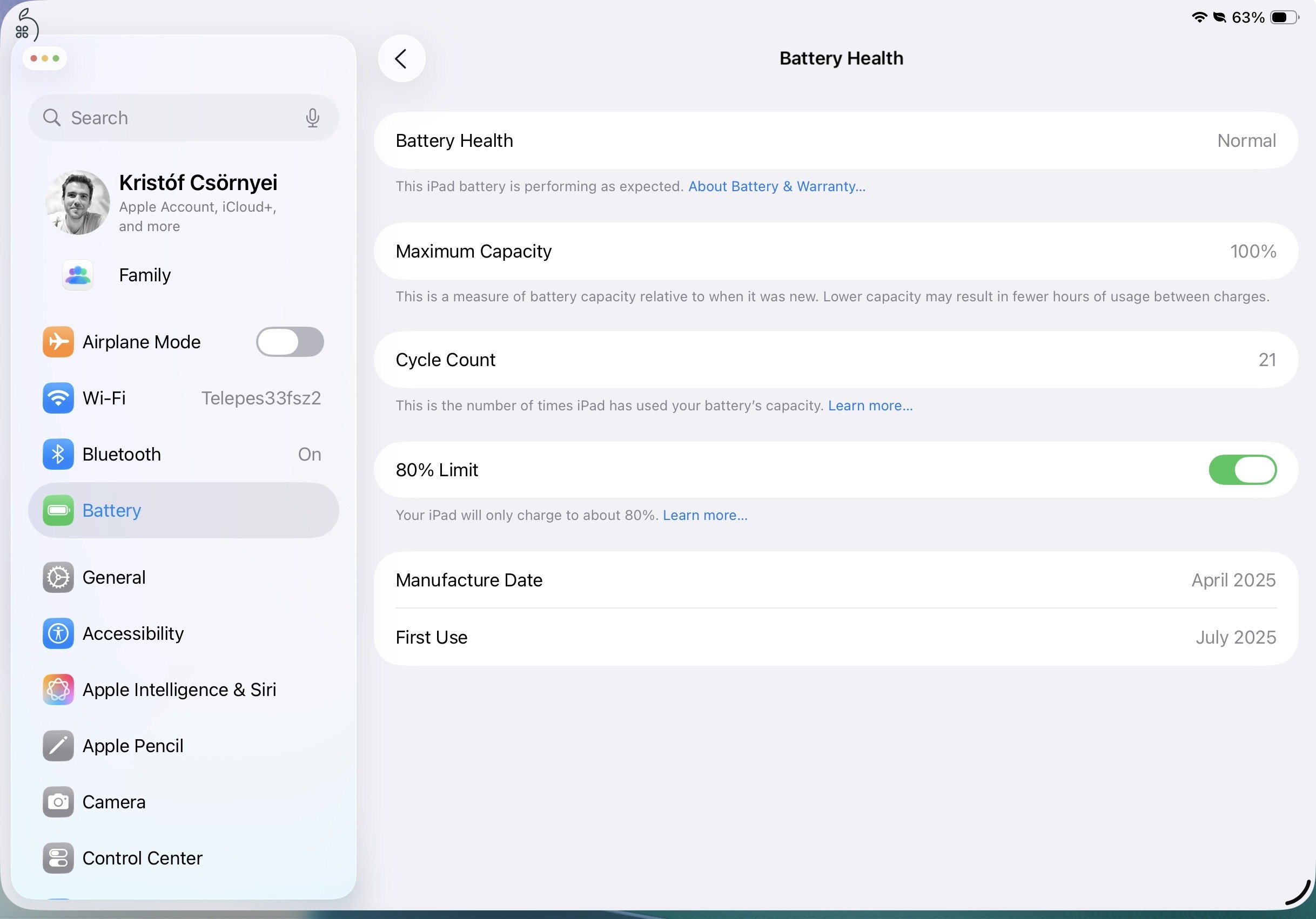The width and height of the screenshot is (1316, 919).
Task: Open the Camera settings icon
Action: click(x=58, y=801)
